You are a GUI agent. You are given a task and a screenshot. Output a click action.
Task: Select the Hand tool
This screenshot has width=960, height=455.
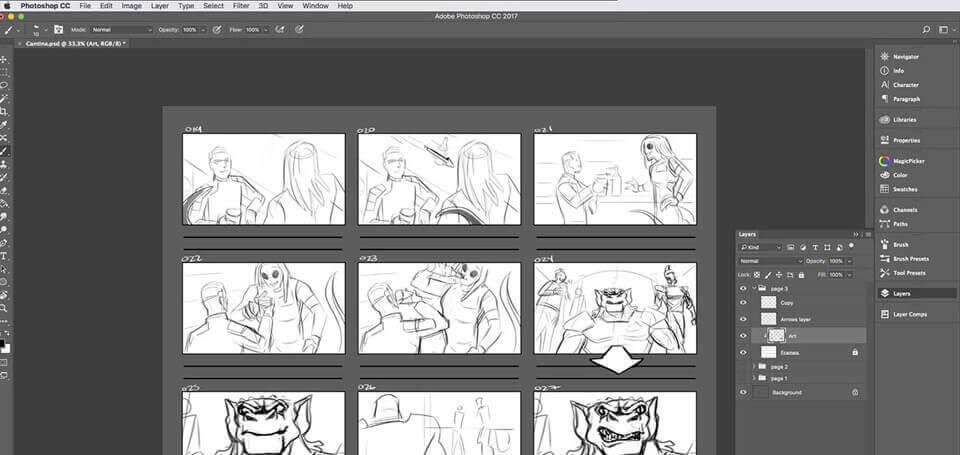tap(4, 295)
